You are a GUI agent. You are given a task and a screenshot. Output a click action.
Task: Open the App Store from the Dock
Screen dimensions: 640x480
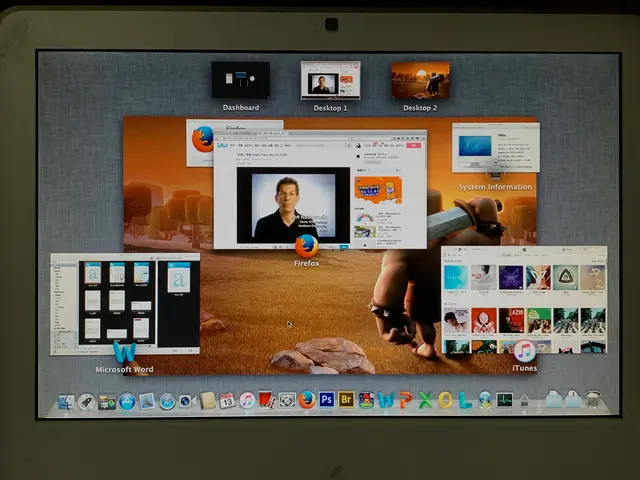click(127, 402)
